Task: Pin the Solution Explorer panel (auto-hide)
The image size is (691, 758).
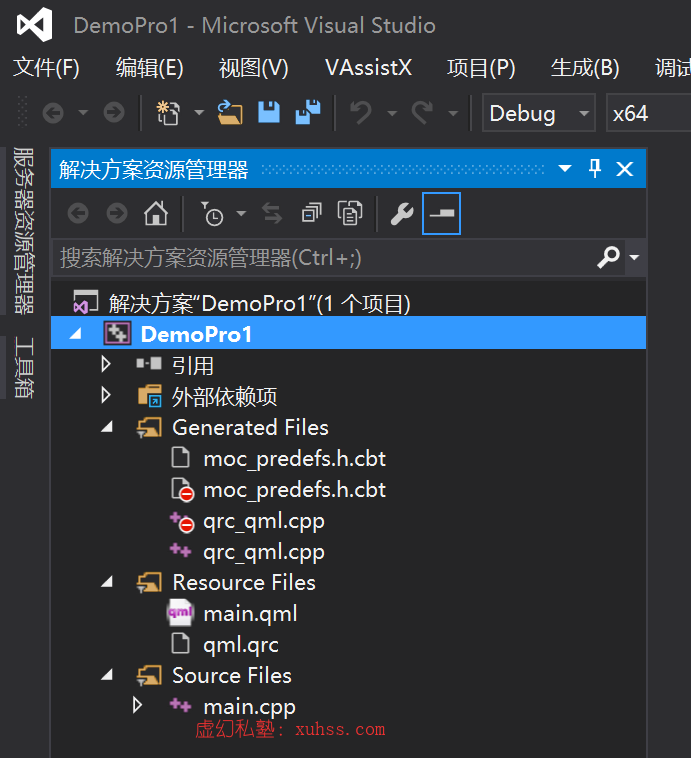Action: point(595,169)
